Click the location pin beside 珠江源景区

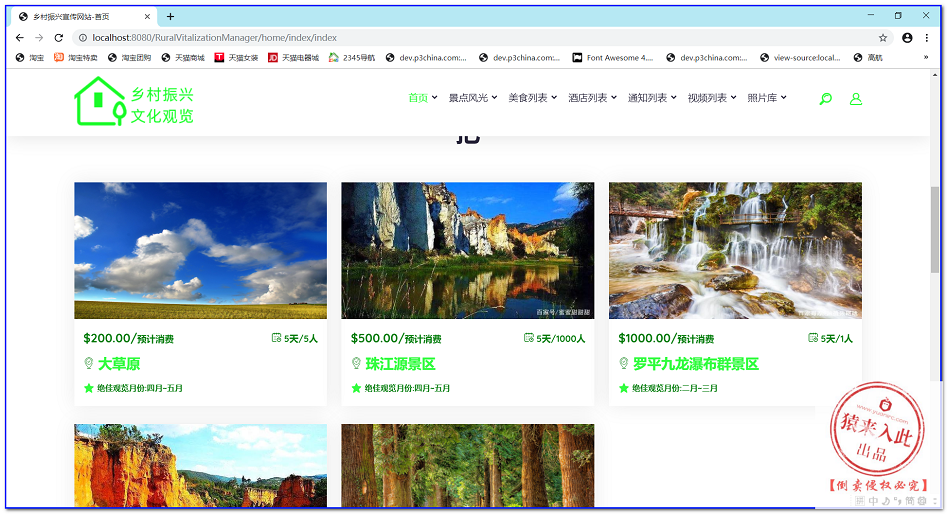(356, 364)
